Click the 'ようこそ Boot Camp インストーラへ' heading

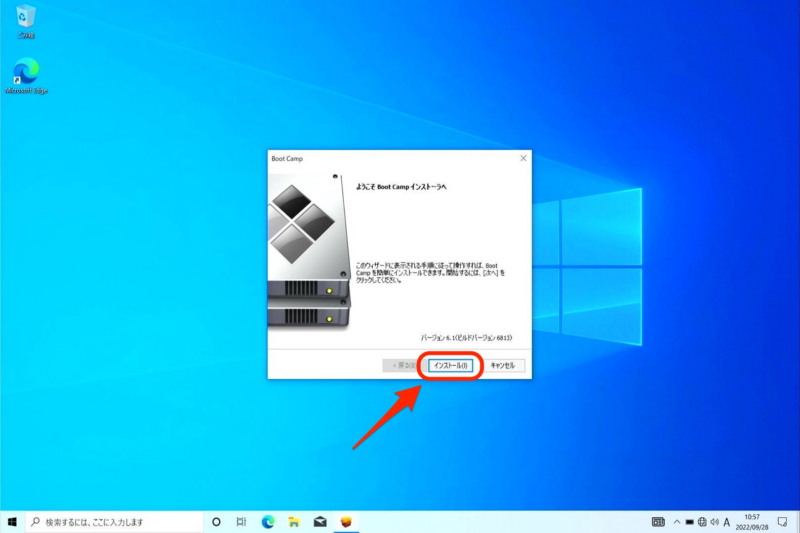coord(401,187)
